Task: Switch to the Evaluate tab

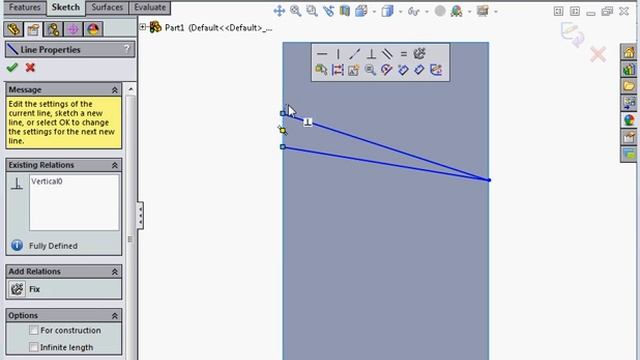Action: 150,7
